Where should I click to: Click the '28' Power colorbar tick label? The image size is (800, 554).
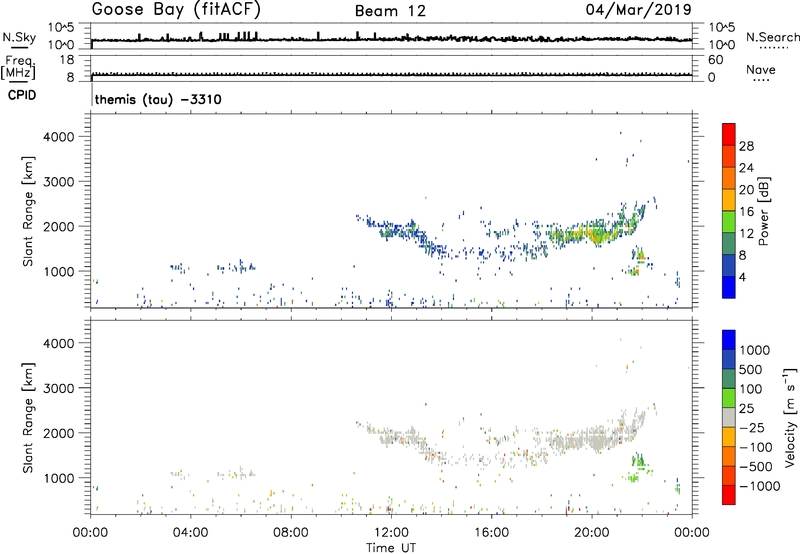(x=746, y=146)
